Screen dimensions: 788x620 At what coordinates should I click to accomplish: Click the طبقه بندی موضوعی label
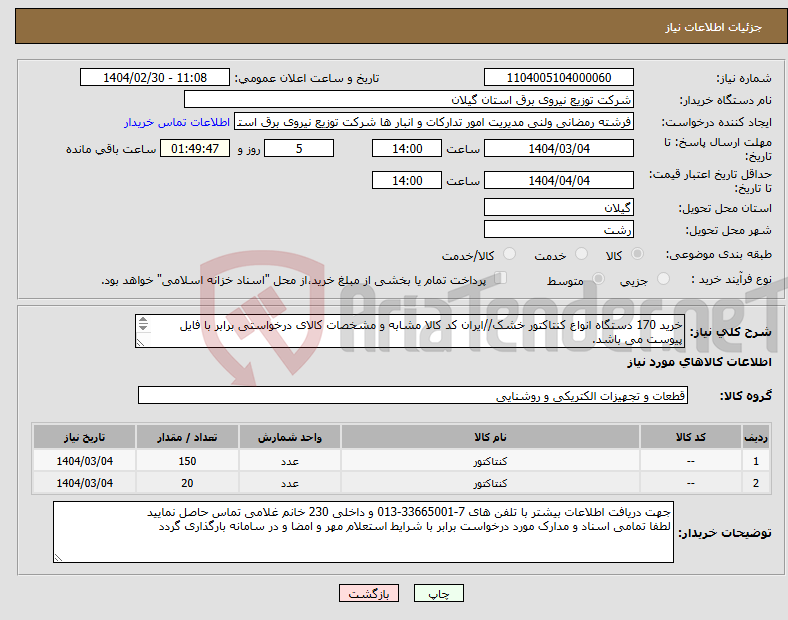pos(719,254)
